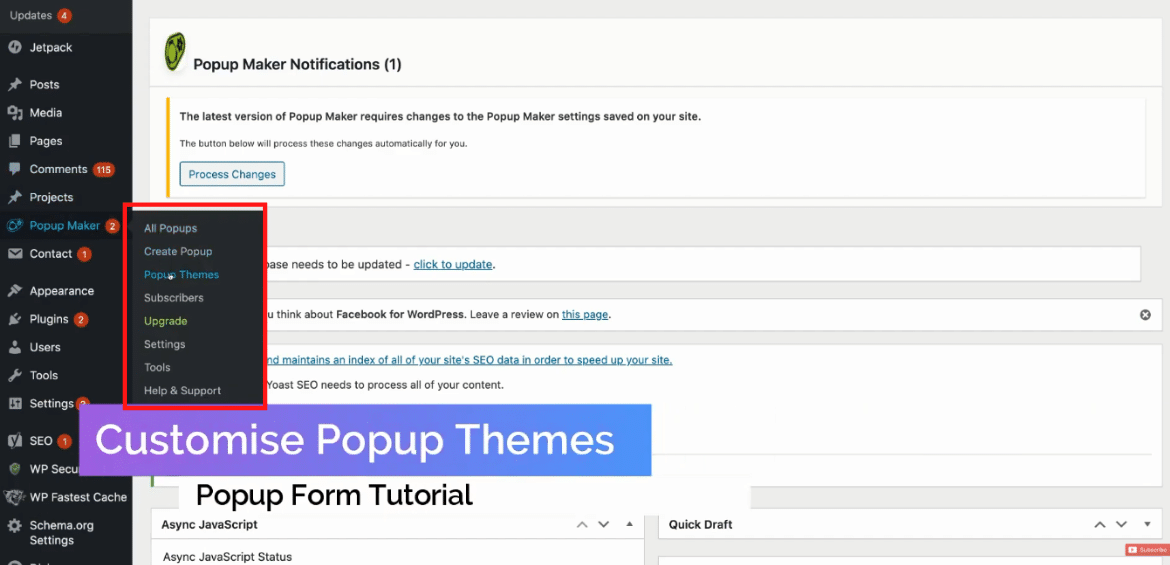The width and height of the screenshot is (1170, 565).
Task: Open the Users menu
Action: click(45, 347)
